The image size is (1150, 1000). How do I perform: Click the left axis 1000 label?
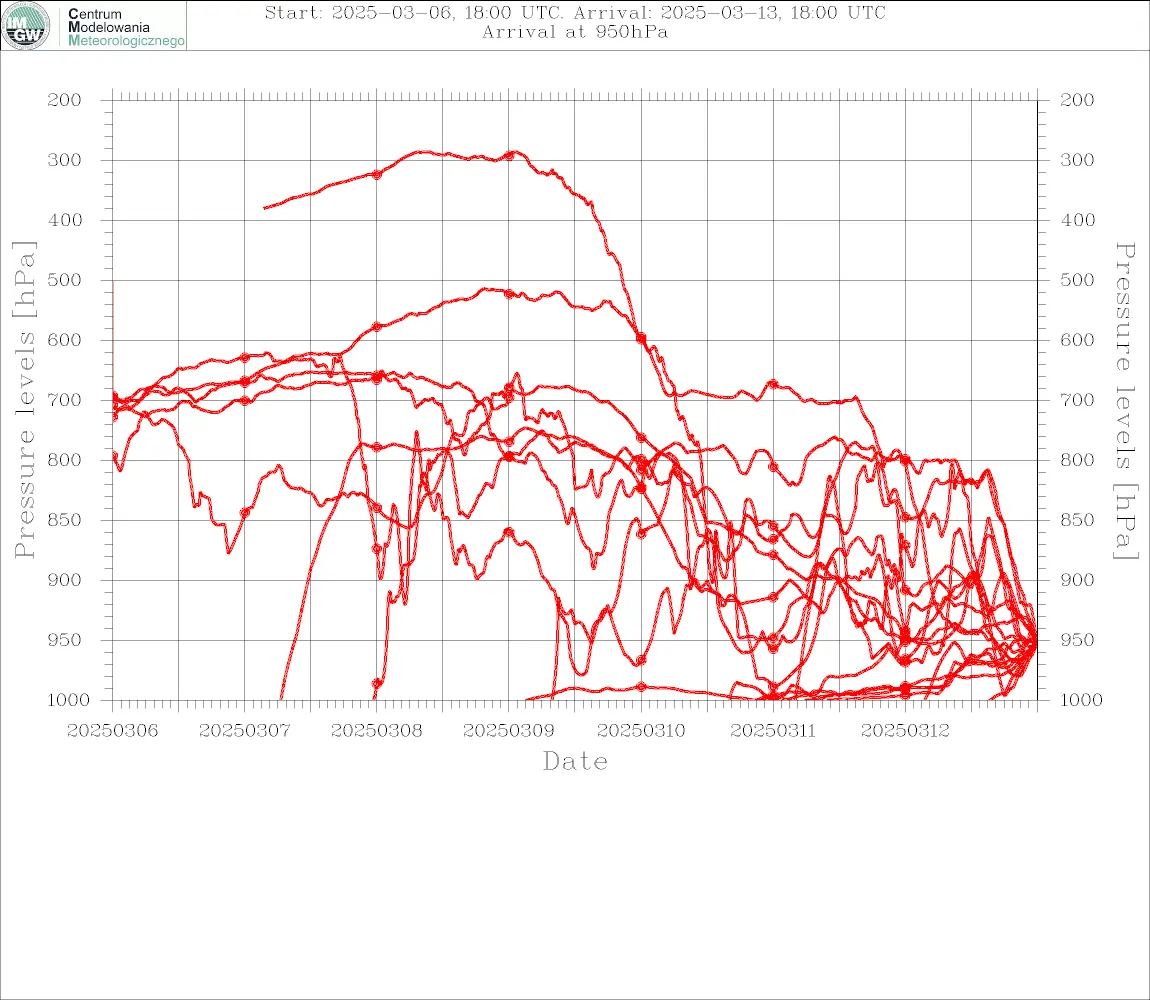click(68, 700)
